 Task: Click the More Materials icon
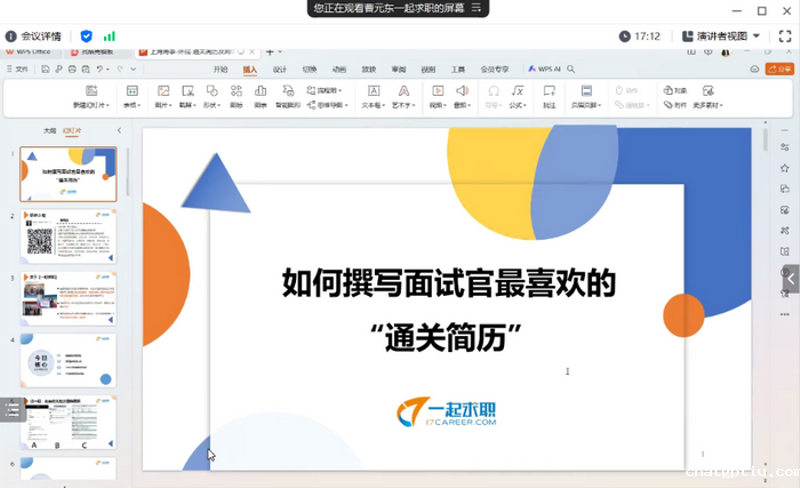(x=708, y=91)
